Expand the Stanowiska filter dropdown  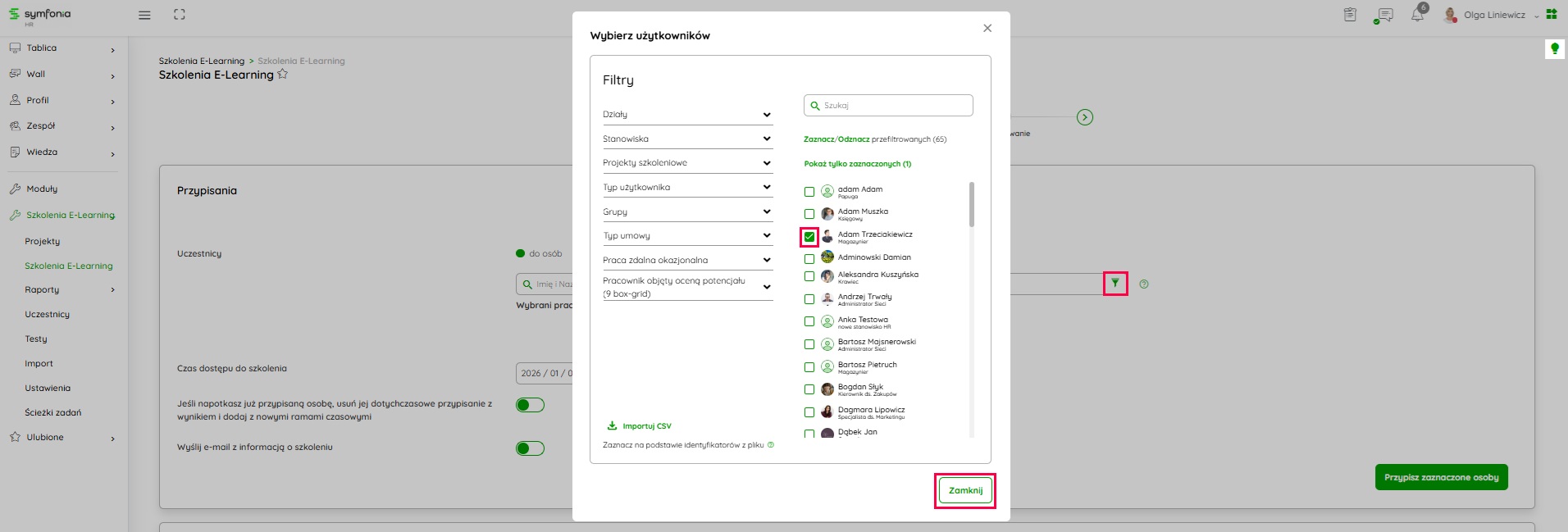tap(687, 139)
